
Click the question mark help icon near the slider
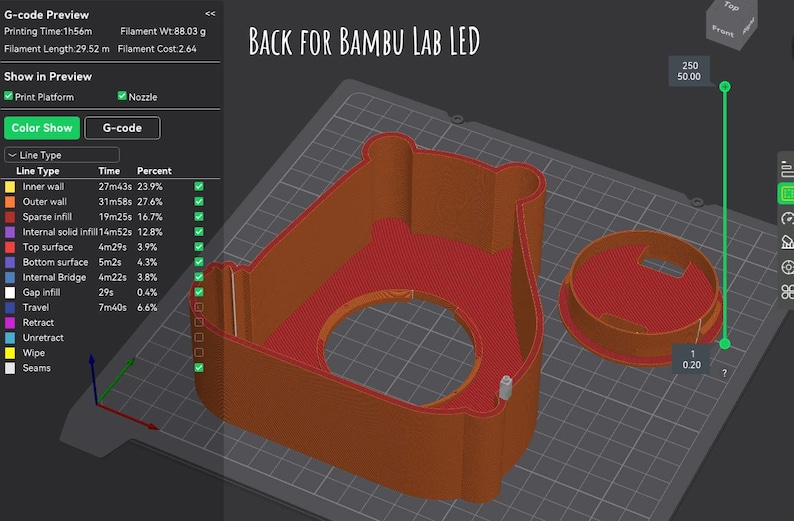(725, 374)
